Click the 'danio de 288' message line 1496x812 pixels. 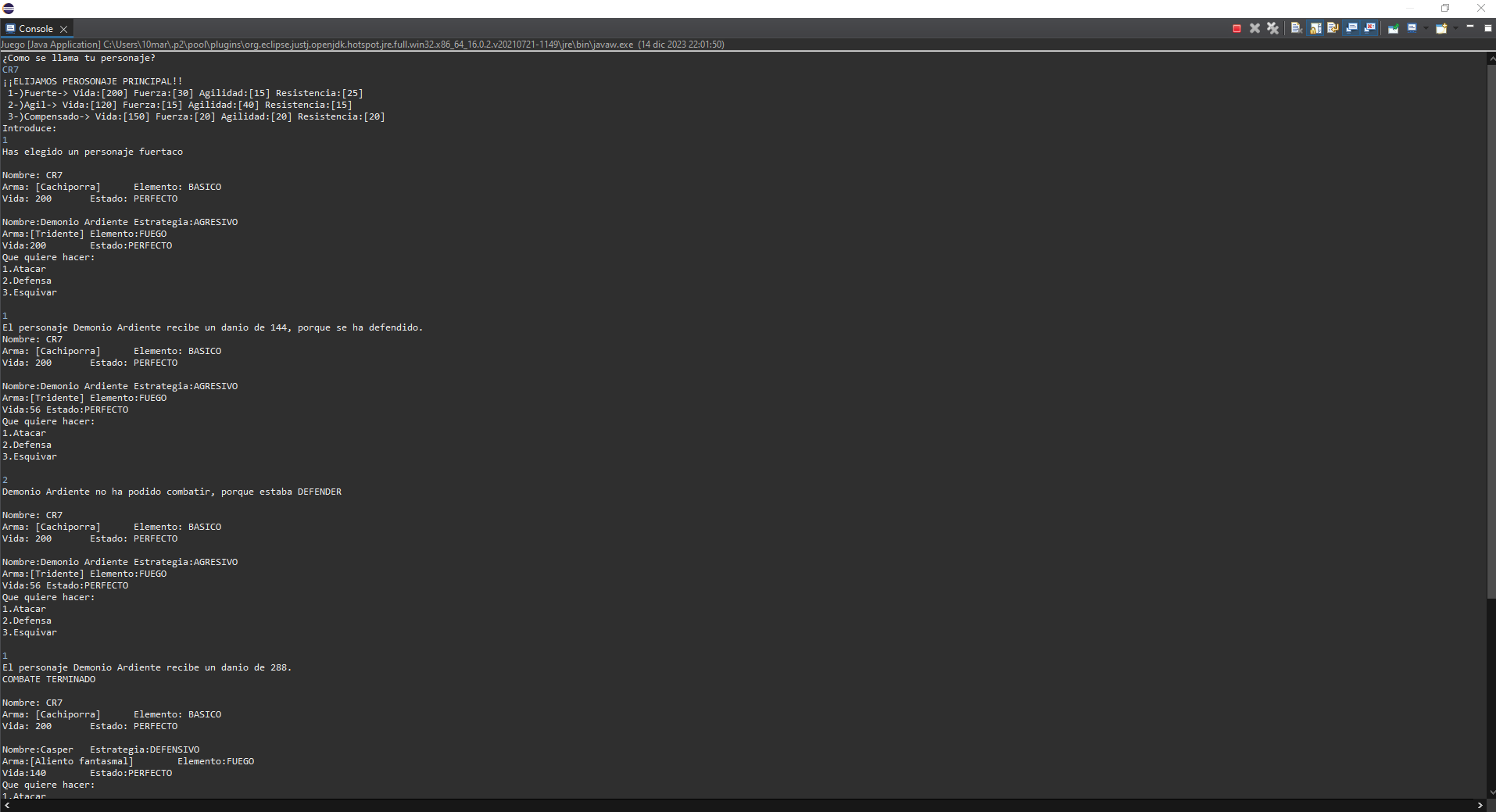click(x=147, y=667)
